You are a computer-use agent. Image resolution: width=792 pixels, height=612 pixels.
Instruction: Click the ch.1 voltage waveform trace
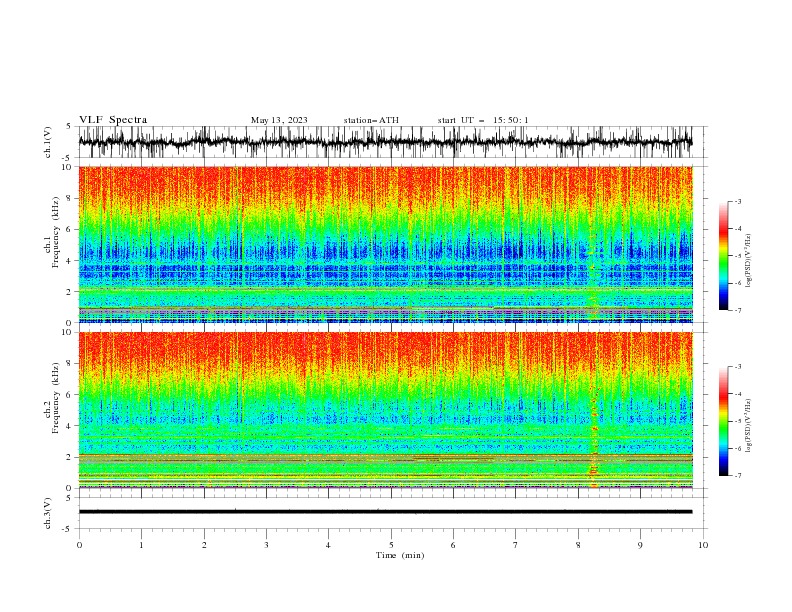click(x=385, y=142)
